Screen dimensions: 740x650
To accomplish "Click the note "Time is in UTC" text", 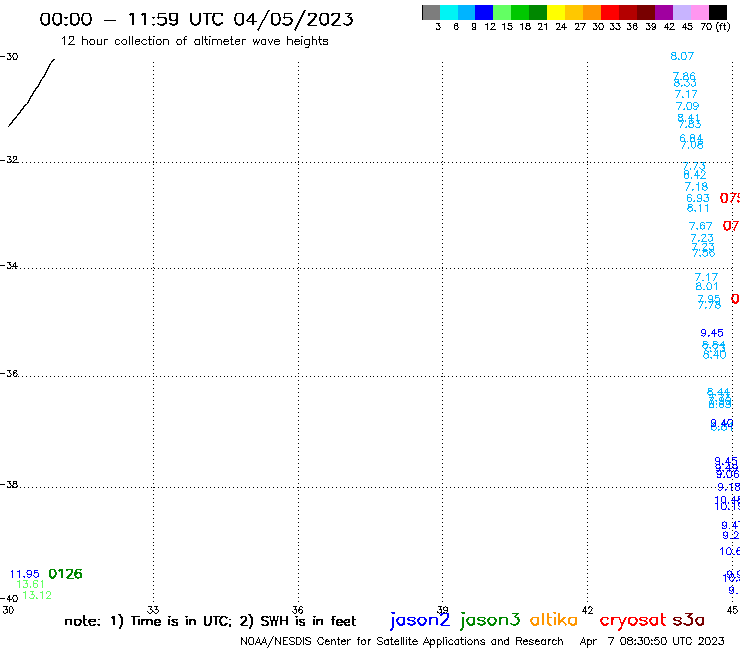I will (182, 621).
